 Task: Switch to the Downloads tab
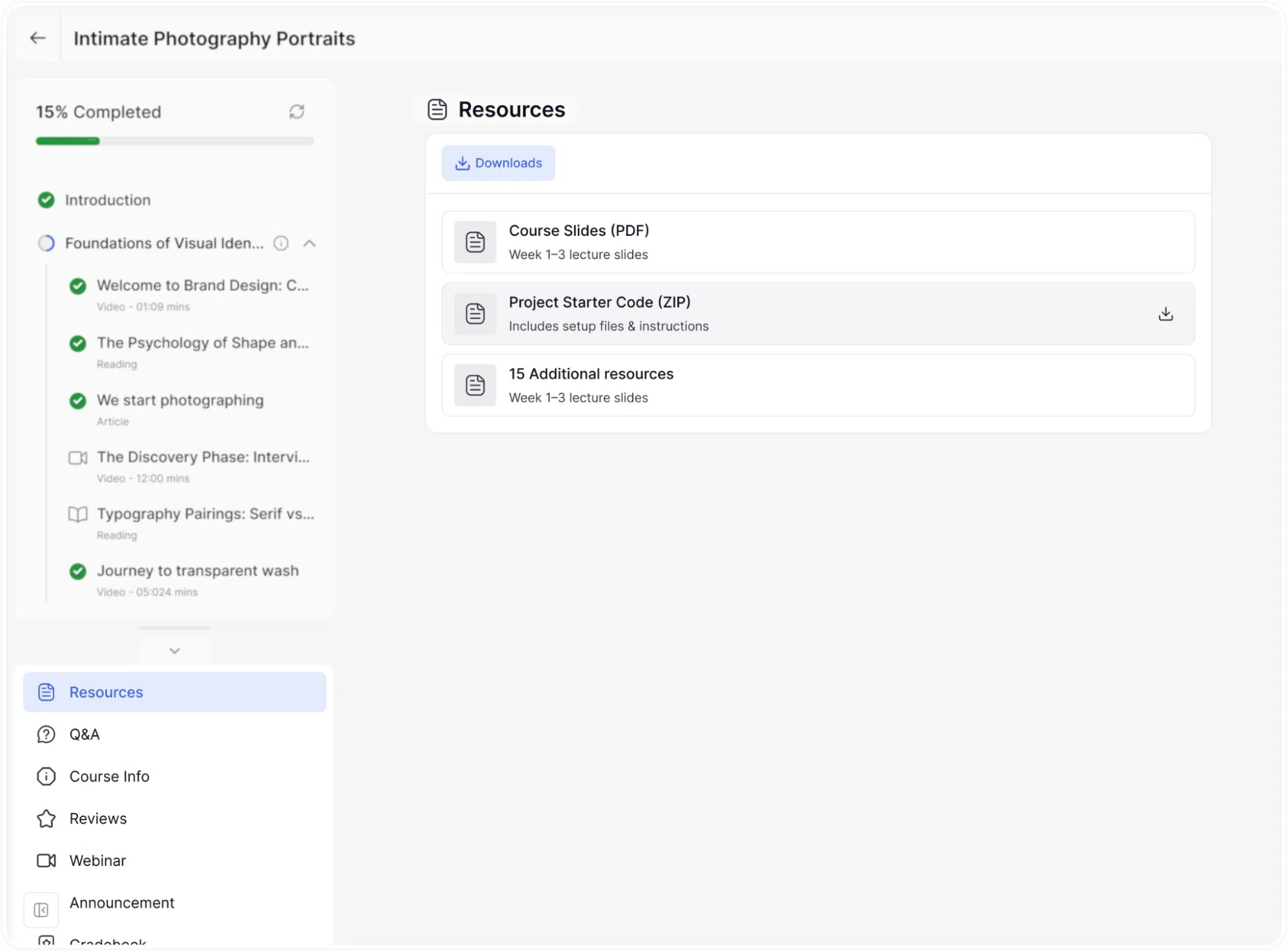click(x=498, y=163)
